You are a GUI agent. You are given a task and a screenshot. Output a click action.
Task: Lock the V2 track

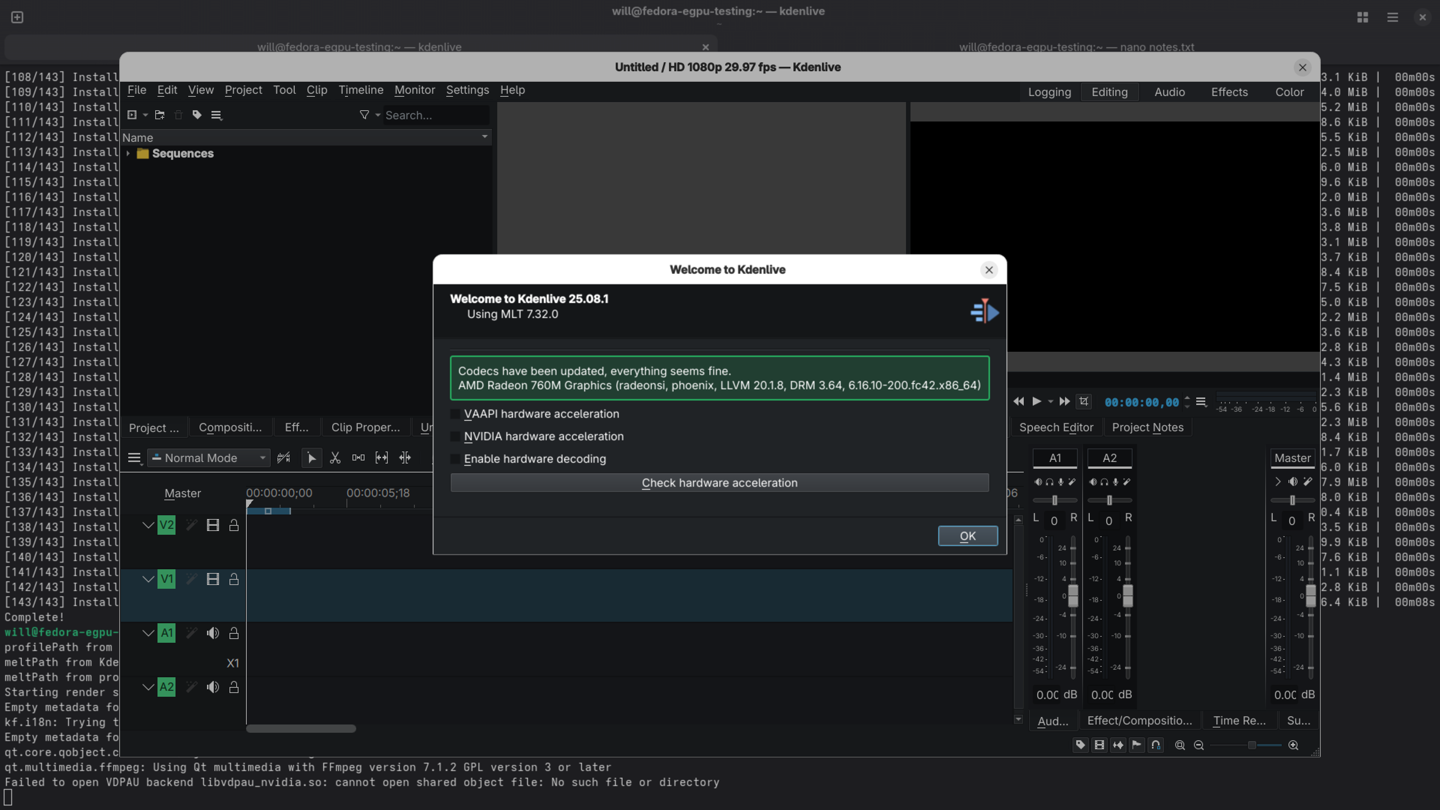click(x=234, y=525)
